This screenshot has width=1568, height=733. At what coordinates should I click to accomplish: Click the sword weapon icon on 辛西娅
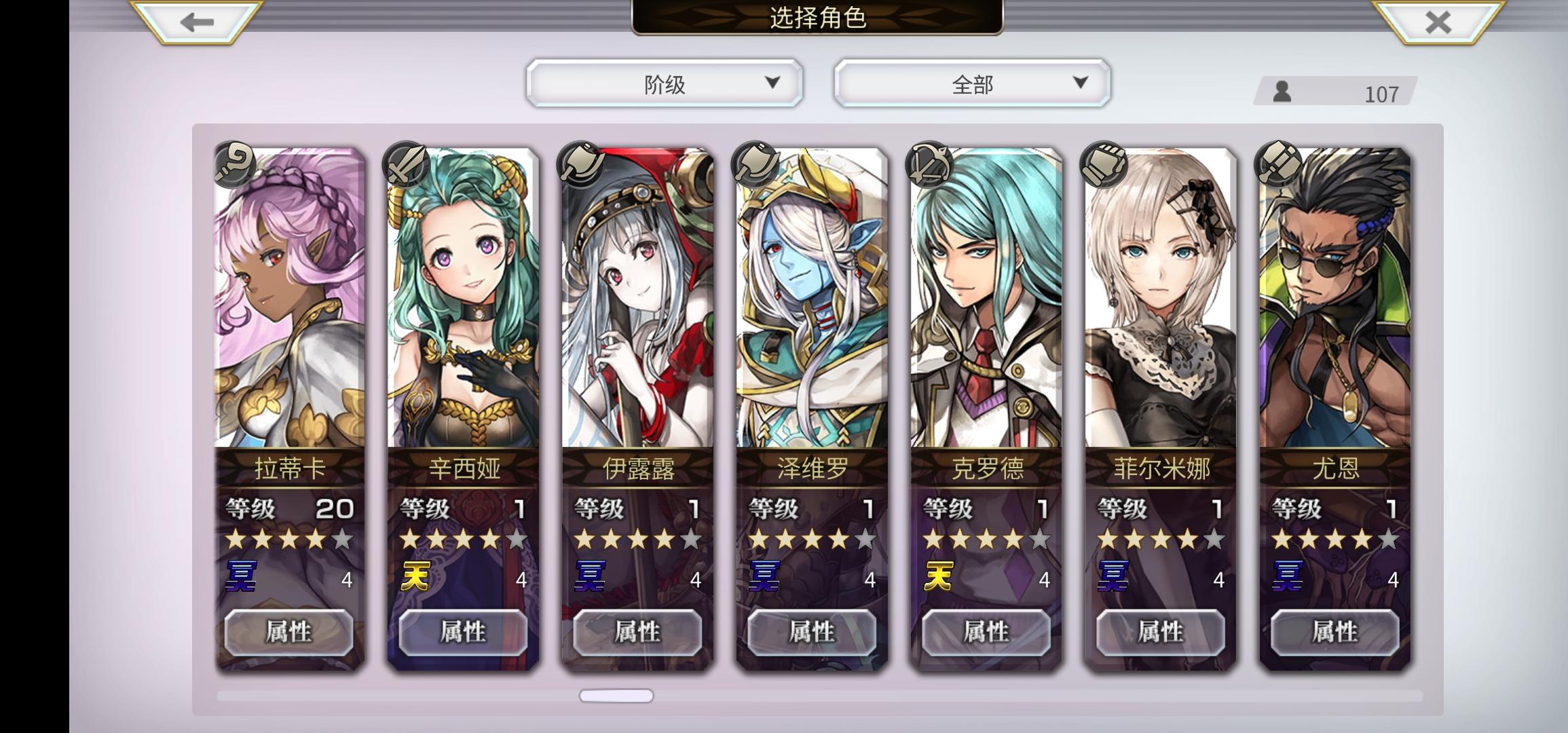click(405, 164)
